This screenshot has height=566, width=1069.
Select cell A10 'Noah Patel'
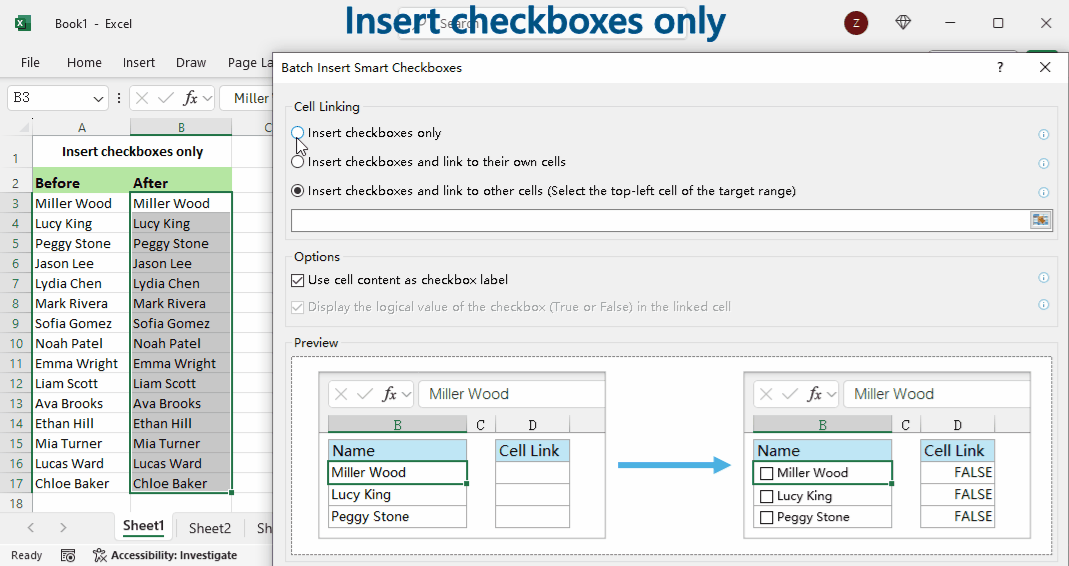[x=81, y=344]
